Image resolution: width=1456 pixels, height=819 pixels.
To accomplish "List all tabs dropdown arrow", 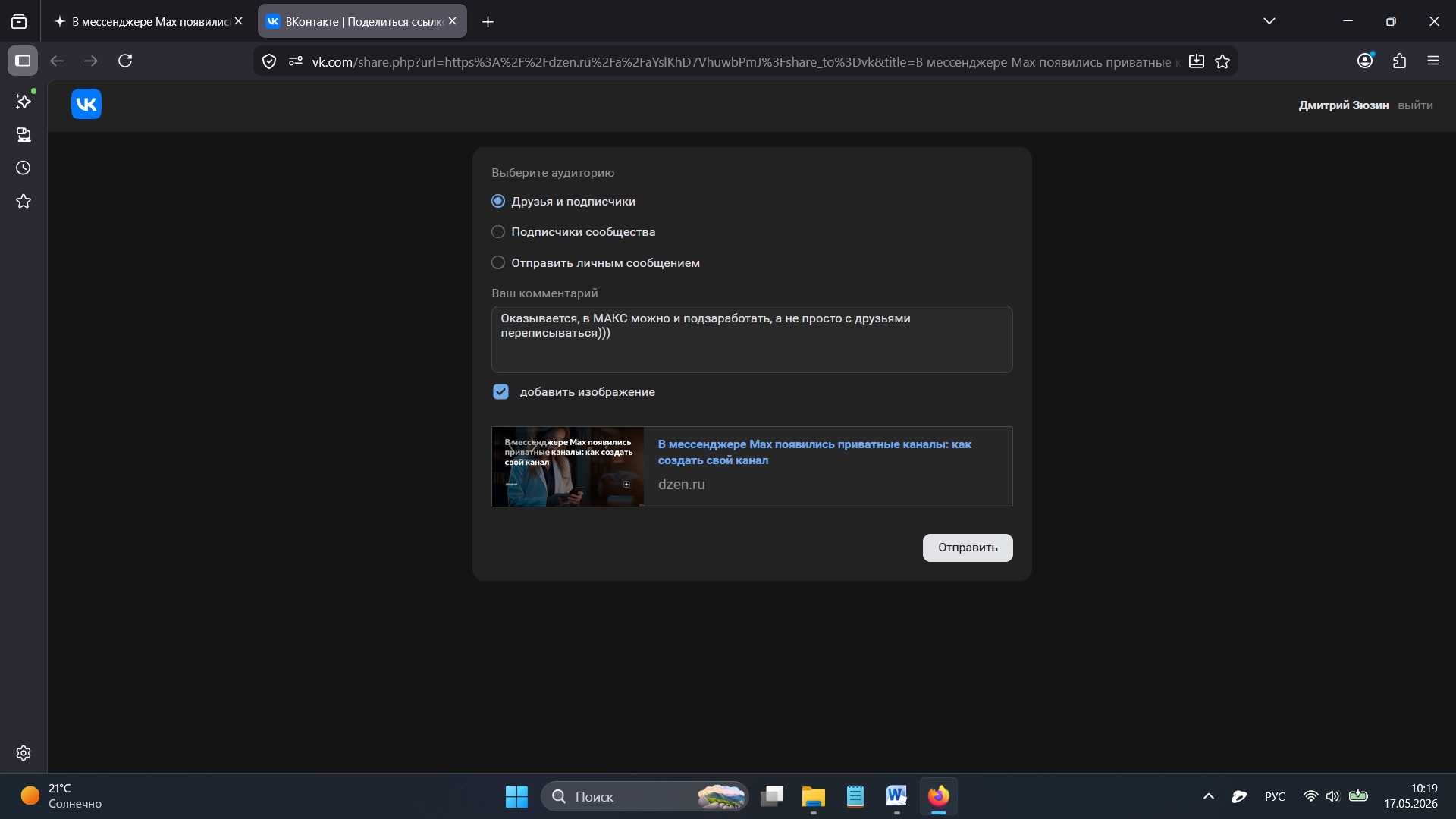I will [x=1269, y=21].
